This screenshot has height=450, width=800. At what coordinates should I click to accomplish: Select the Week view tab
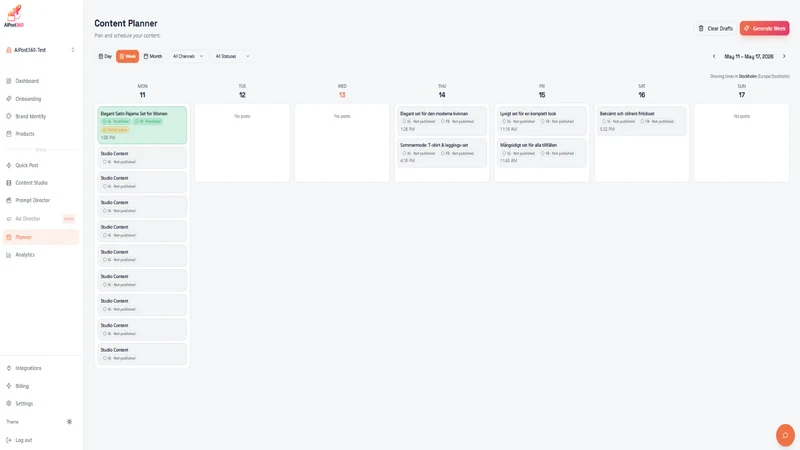128,57
